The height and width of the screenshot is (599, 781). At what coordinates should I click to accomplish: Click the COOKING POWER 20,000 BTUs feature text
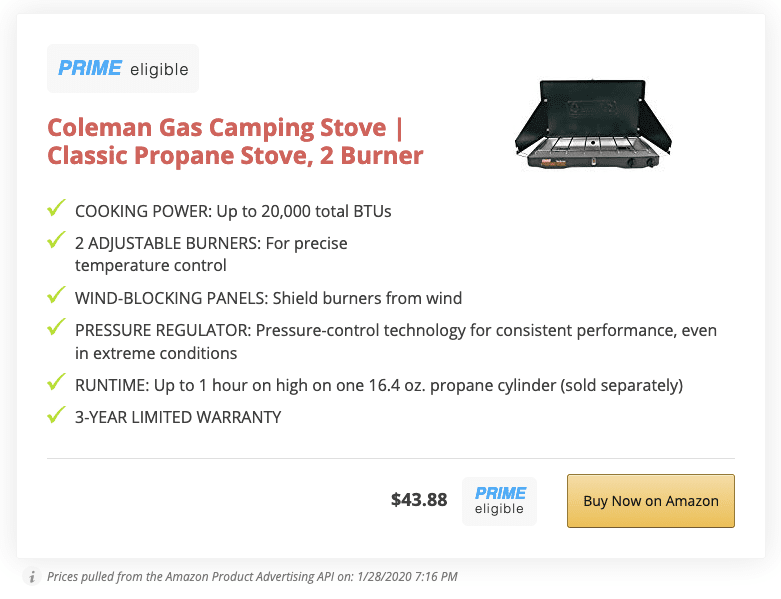(233, 211)
